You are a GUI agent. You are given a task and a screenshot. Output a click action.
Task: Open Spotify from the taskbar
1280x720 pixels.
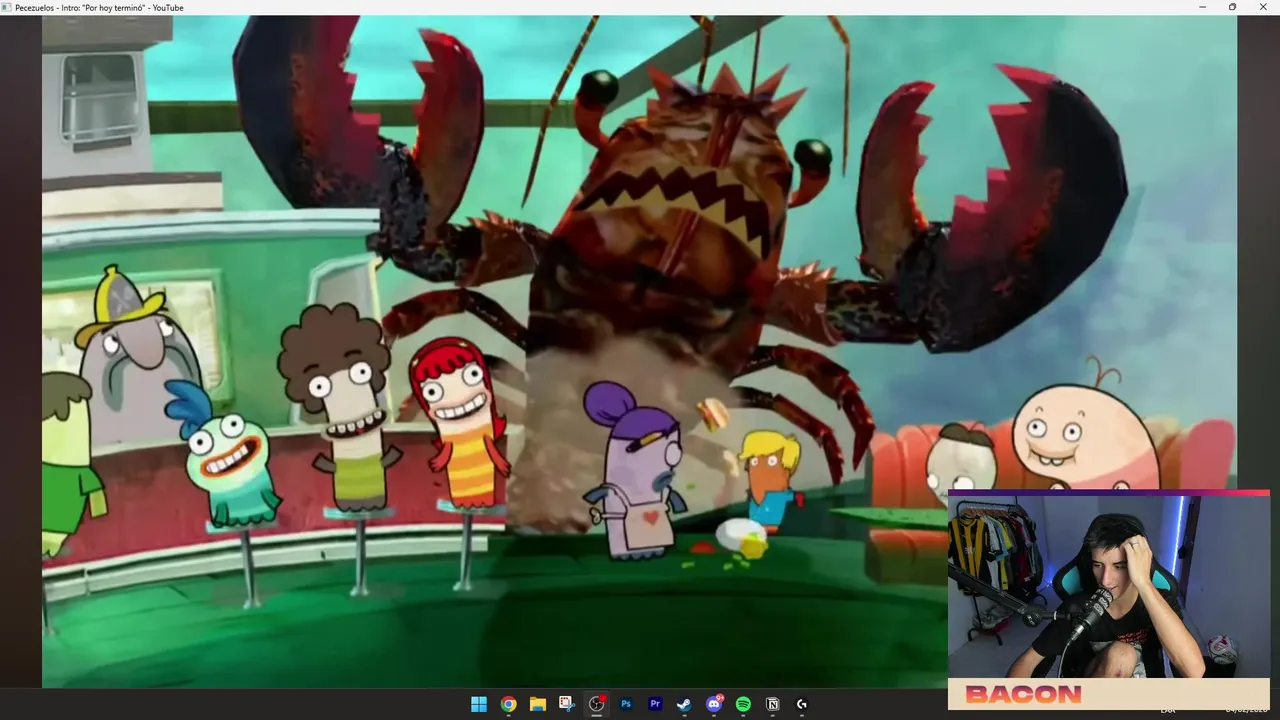coord(743,704)
